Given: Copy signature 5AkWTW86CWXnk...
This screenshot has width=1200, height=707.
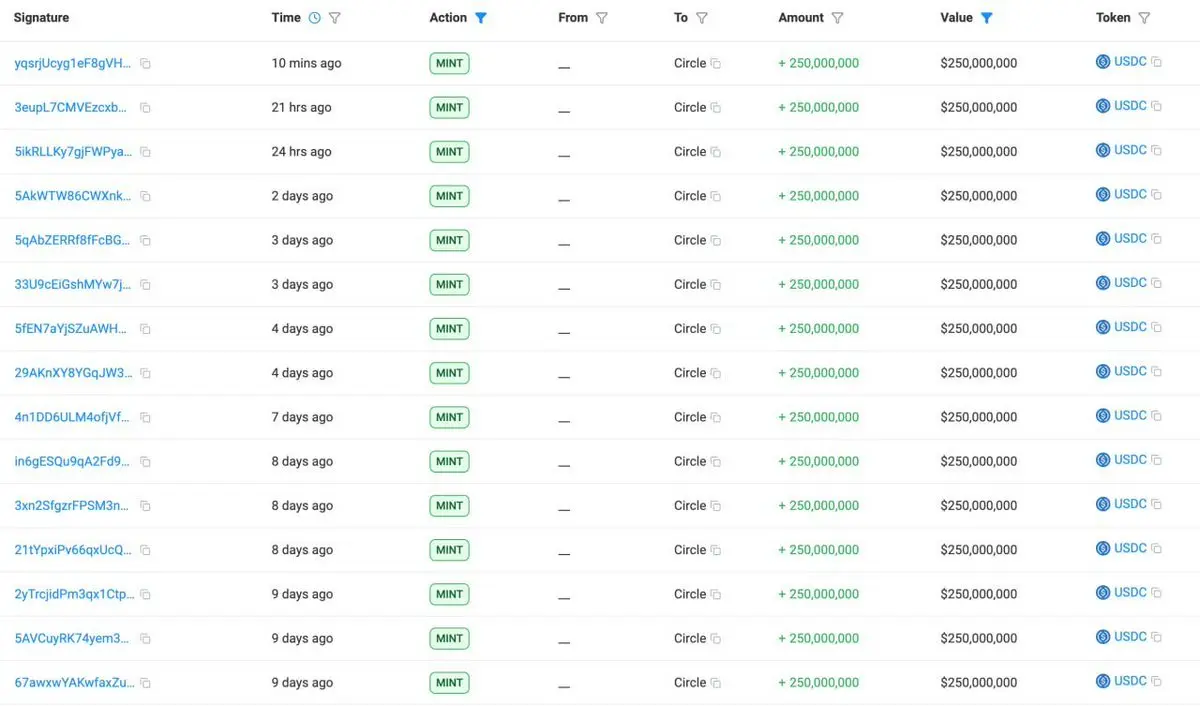Looking at the screenshot, I should coord(145,197).
